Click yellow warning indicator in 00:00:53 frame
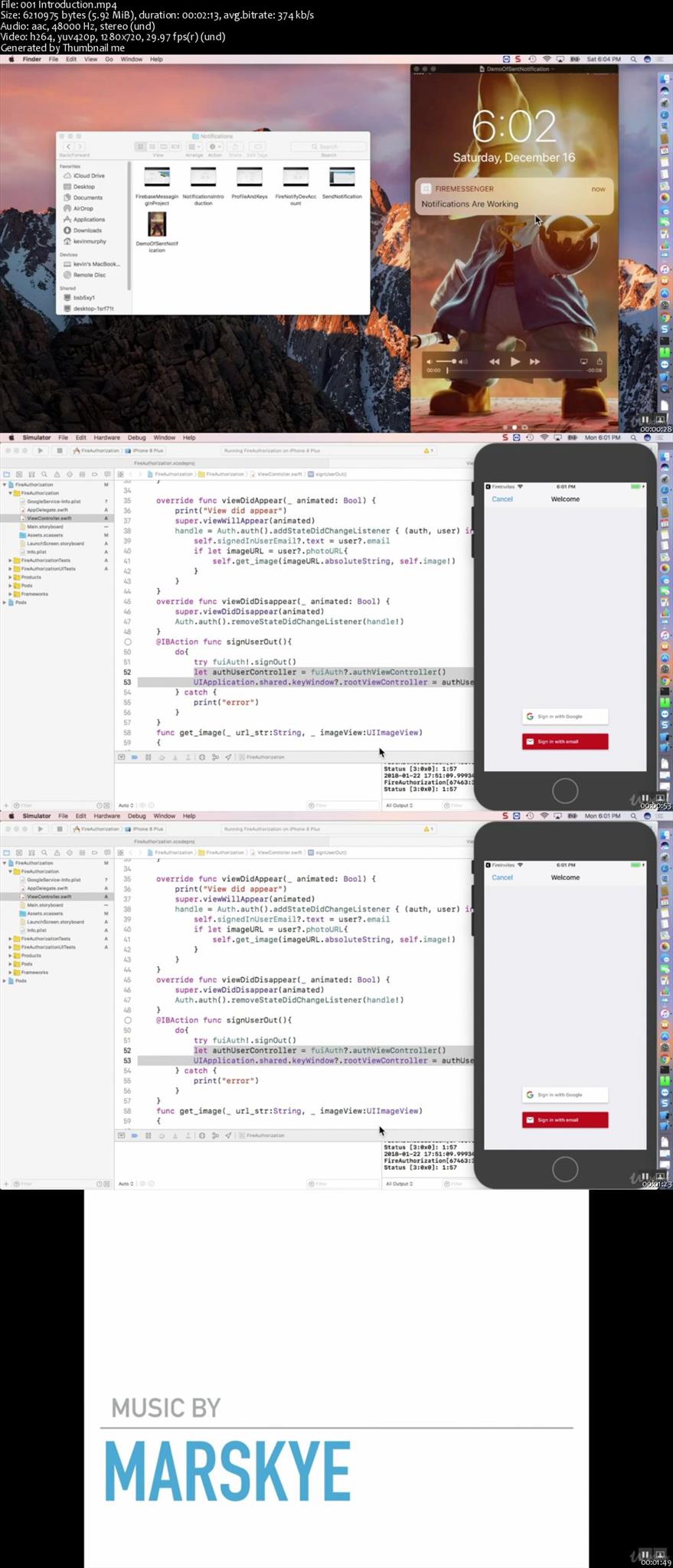Screen dimensions: 673x1568 coord(429,451)
